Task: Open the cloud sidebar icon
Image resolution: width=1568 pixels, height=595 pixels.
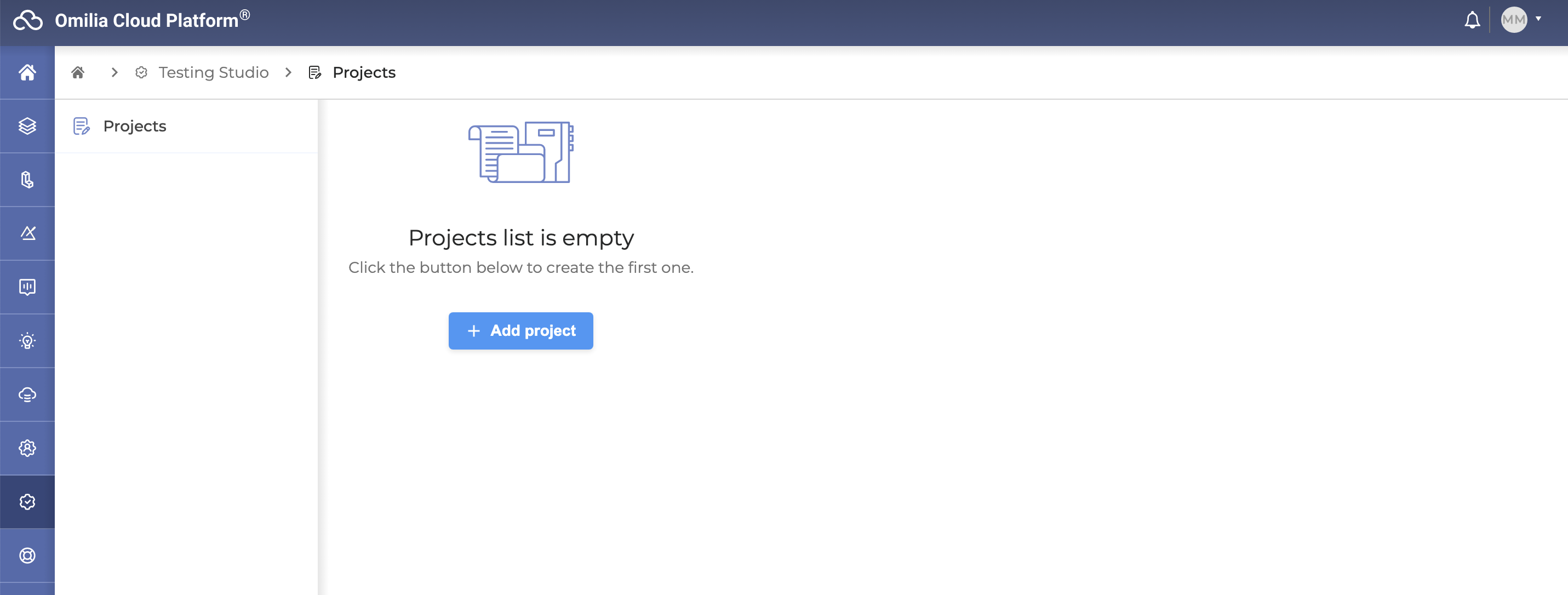Action: (27, 394)
